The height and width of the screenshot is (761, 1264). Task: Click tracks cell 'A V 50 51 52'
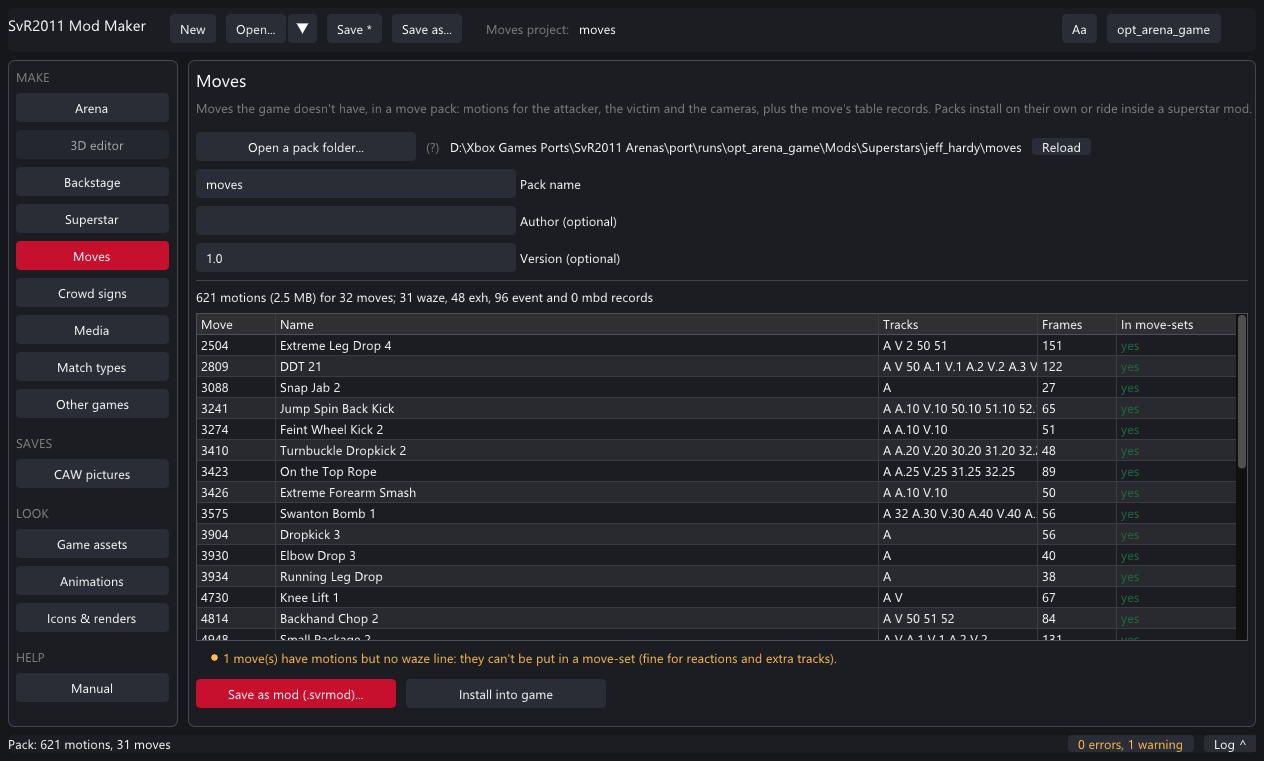coord(958,618)
